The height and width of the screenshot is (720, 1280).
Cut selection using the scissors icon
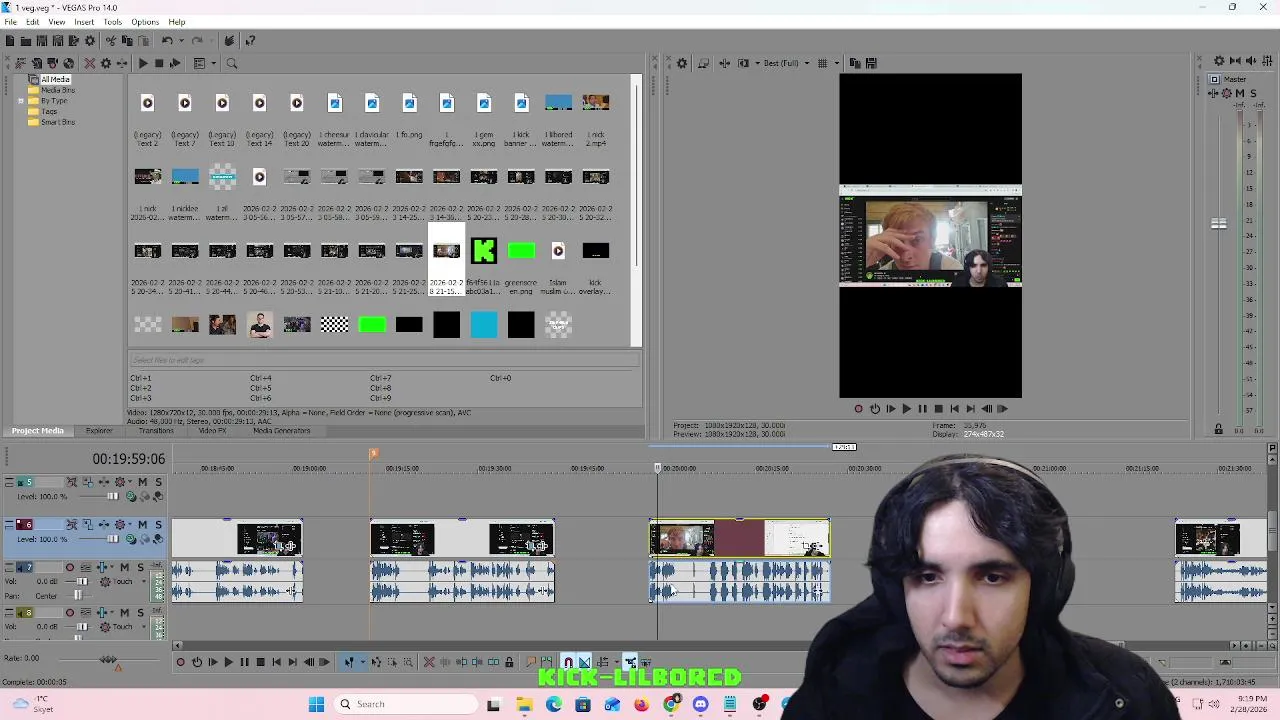pos(111,41)
